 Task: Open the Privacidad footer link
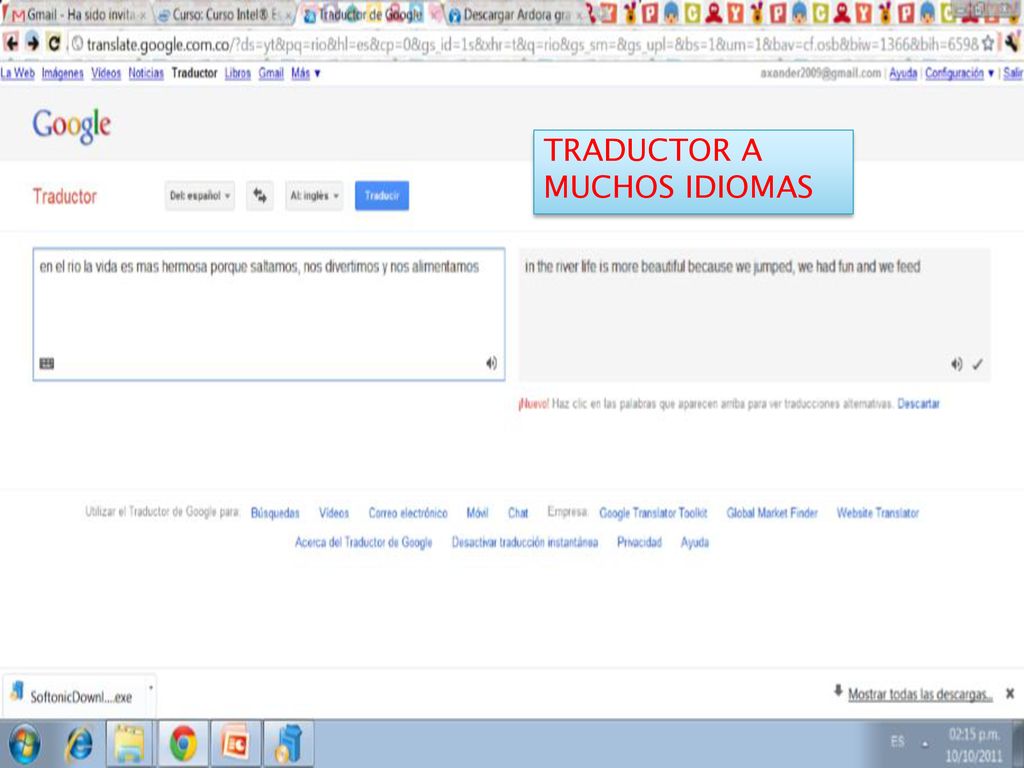(x=639, y=543)
